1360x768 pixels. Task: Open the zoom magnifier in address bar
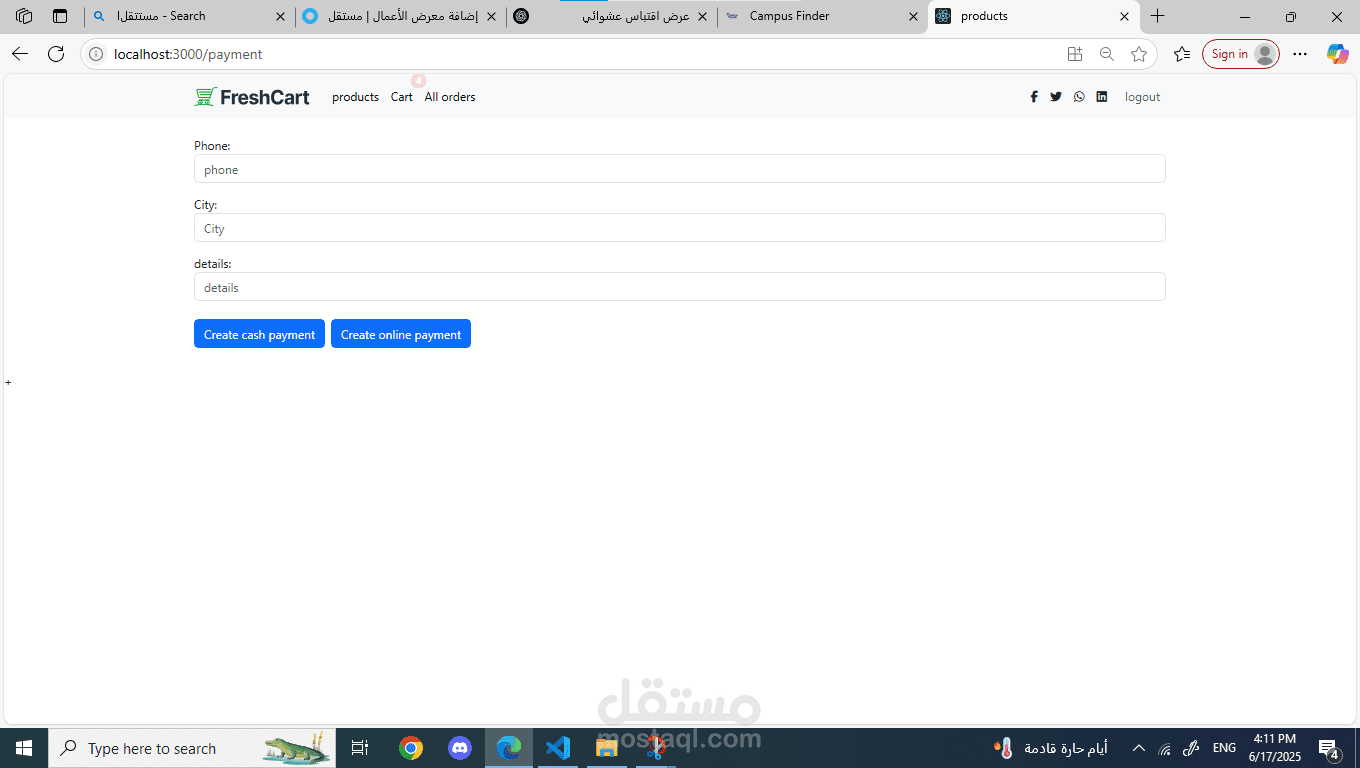click(x=1107, y=54)
